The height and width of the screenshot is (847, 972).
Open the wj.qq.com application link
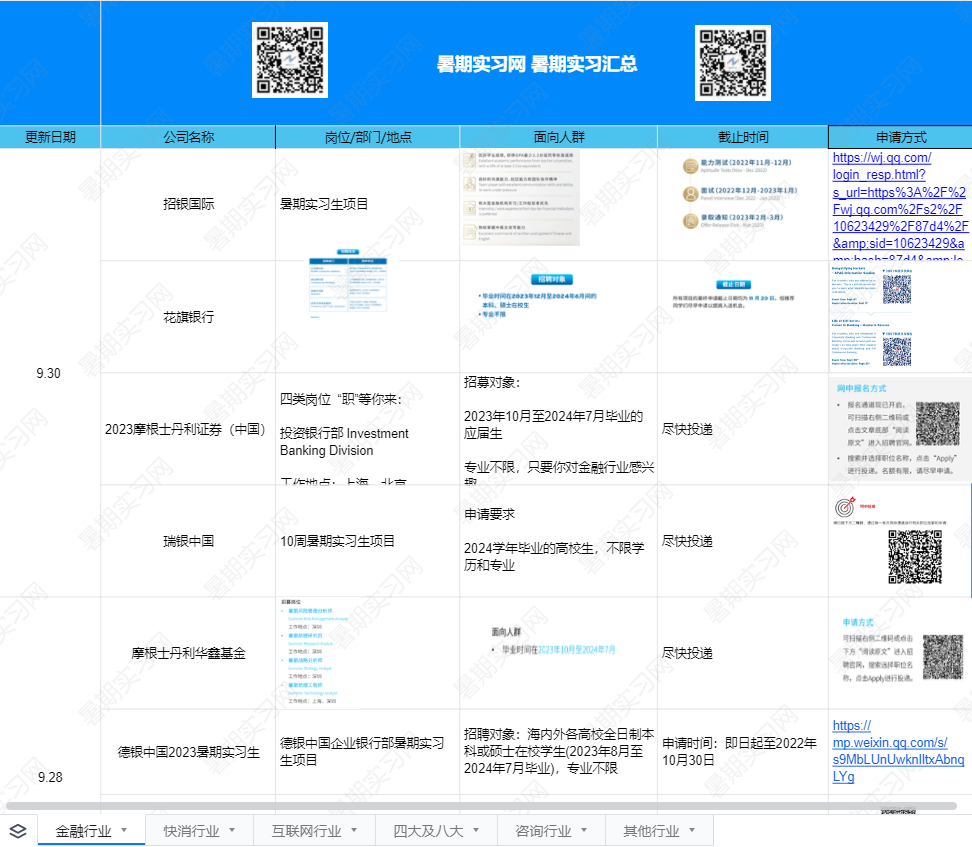(x=899, y=205)
